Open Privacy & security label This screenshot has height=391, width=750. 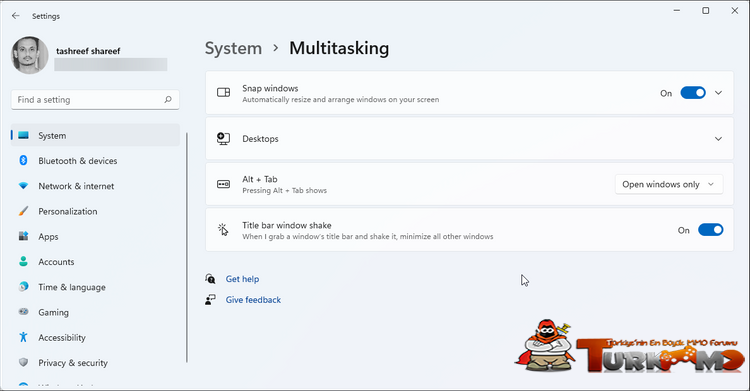tap(73, 363)
